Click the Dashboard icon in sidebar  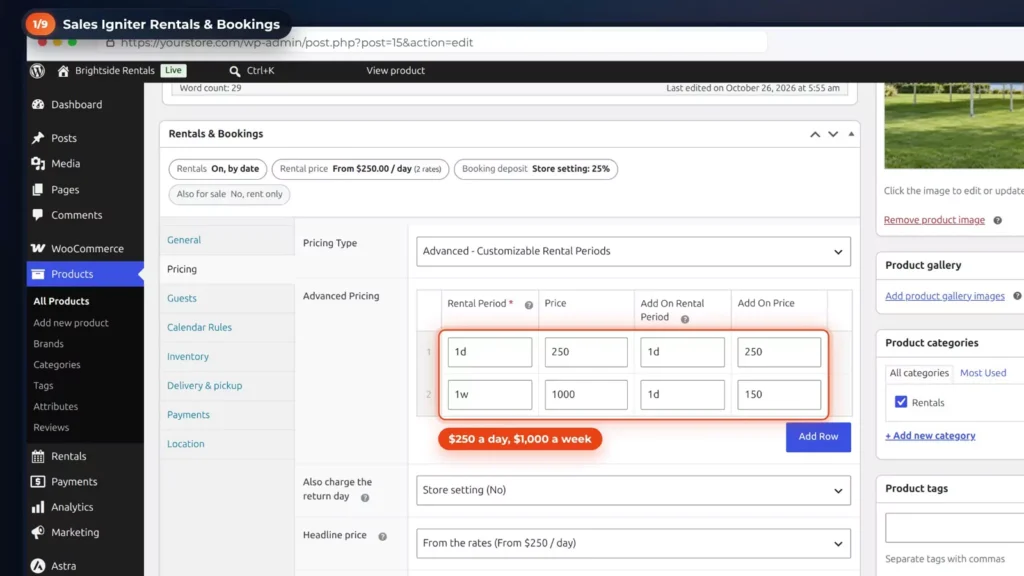38,104
